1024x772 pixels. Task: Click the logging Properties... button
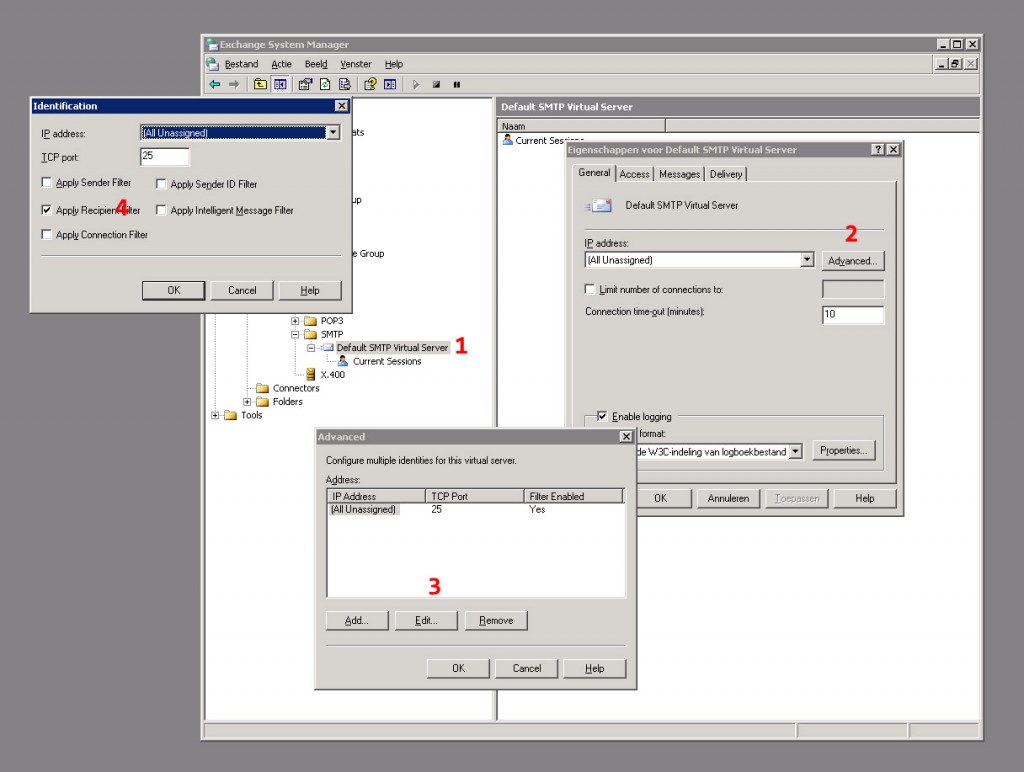844,451
